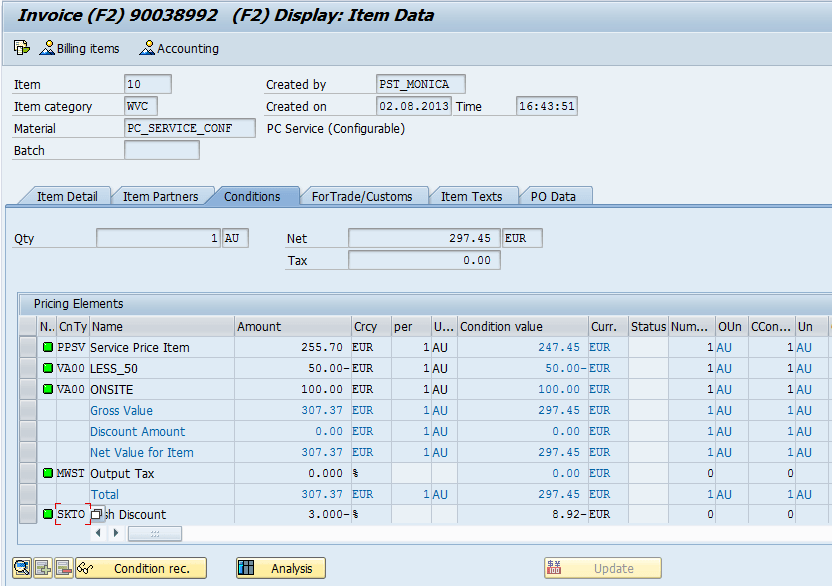Click the left scroll arrow under the pricing table
This screenshot has width=832, height=586.
coord(99,533)
